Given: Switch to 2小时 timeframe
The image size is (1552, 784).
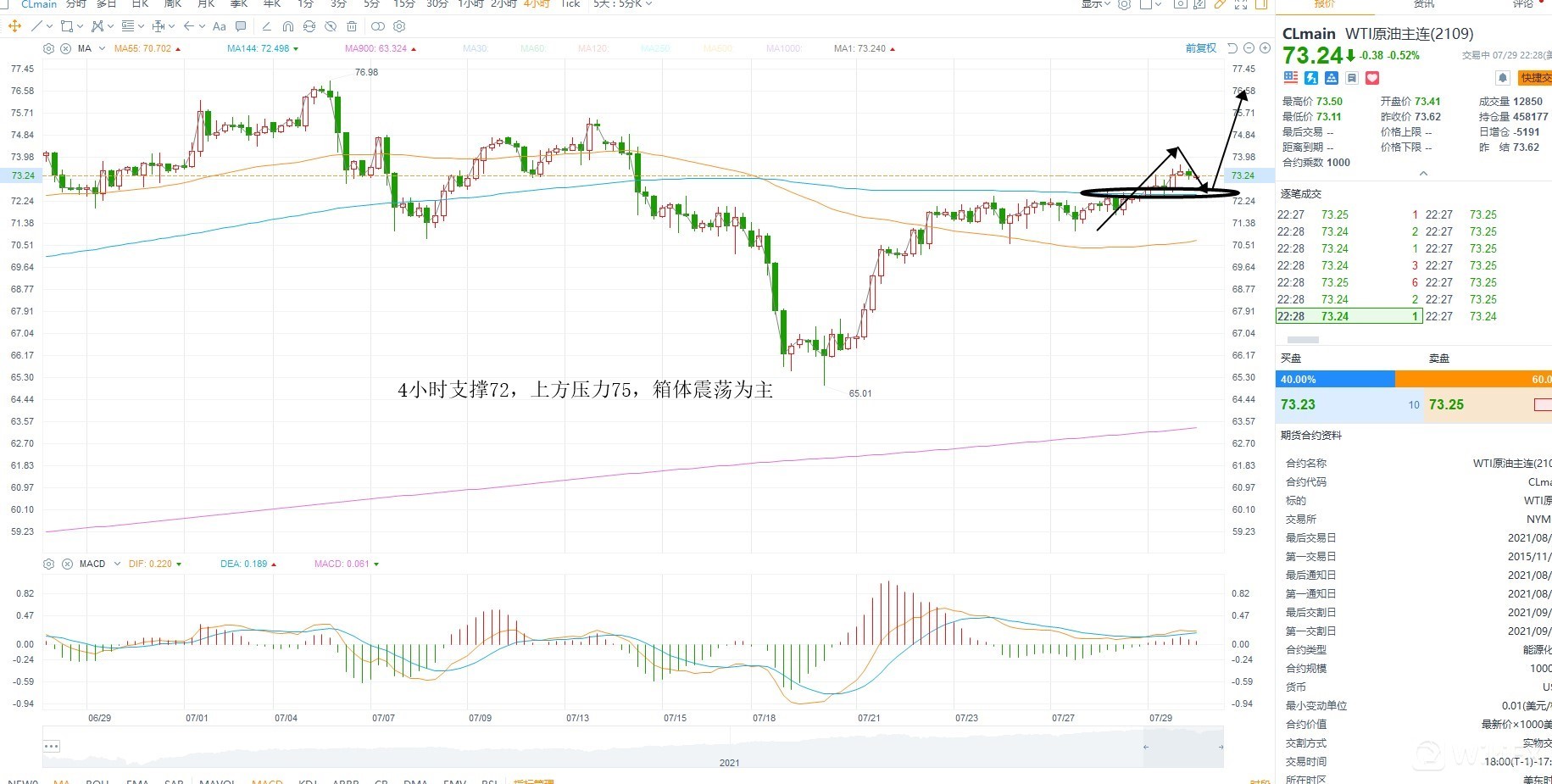Looking at the screenshot, I should pos(504,4).
